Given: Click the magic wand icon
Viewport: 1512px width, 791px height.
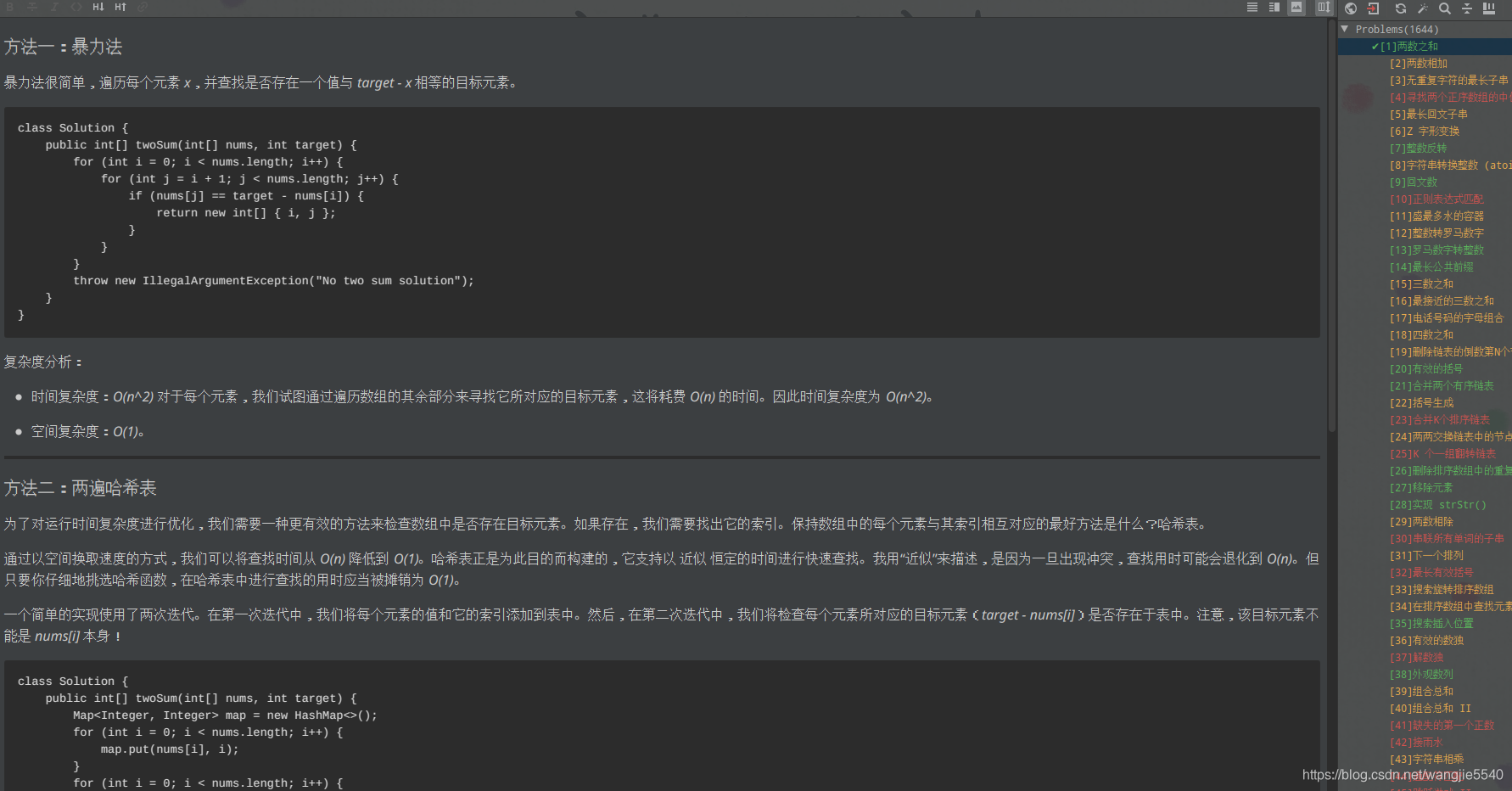Looking at the screenshot, I should (1423, 8).
